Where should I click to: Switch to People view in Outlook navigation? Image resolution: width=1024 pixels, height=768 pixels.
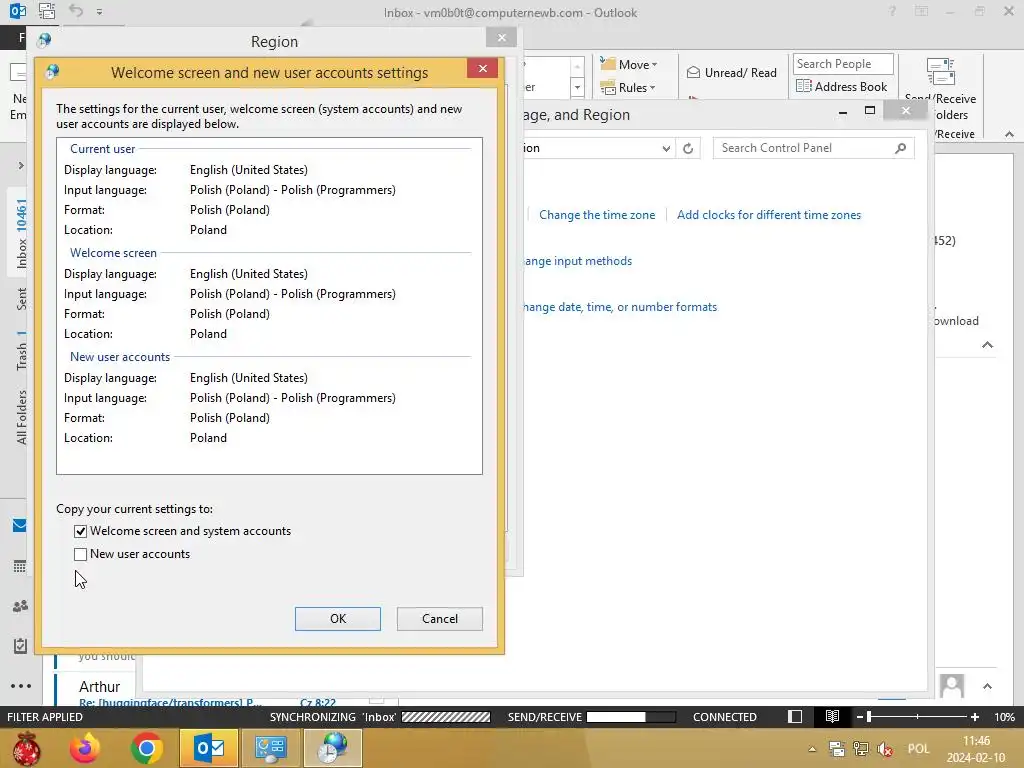[x=20, y=606]
